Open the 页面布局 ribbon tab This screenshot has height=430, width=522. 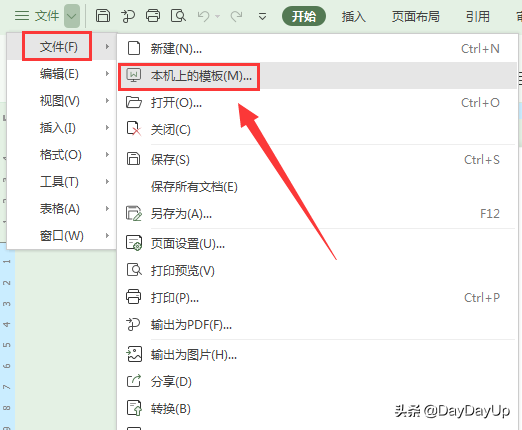coord(415,16)
